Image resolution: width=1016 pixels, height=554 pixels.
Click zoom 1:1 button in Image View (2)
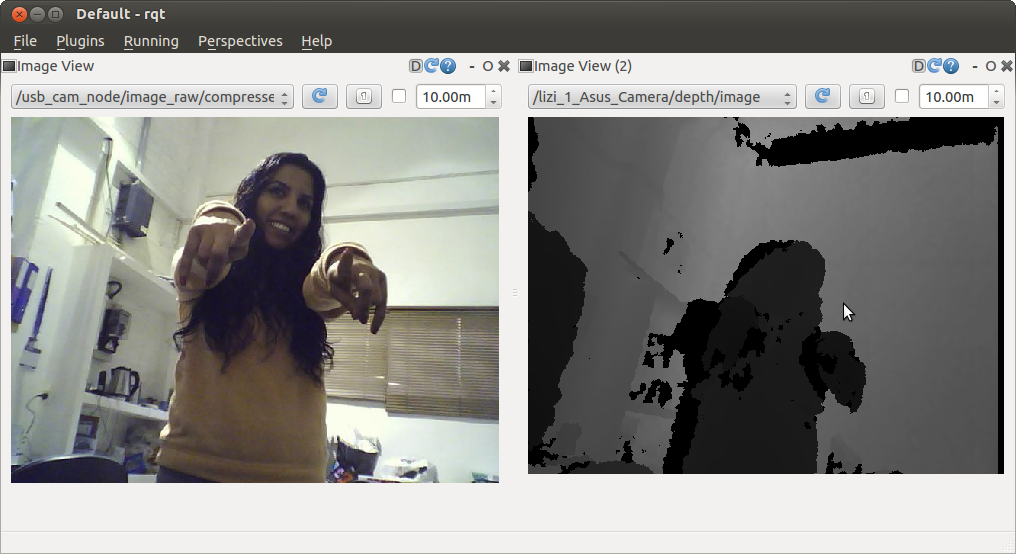pos(866,97)
